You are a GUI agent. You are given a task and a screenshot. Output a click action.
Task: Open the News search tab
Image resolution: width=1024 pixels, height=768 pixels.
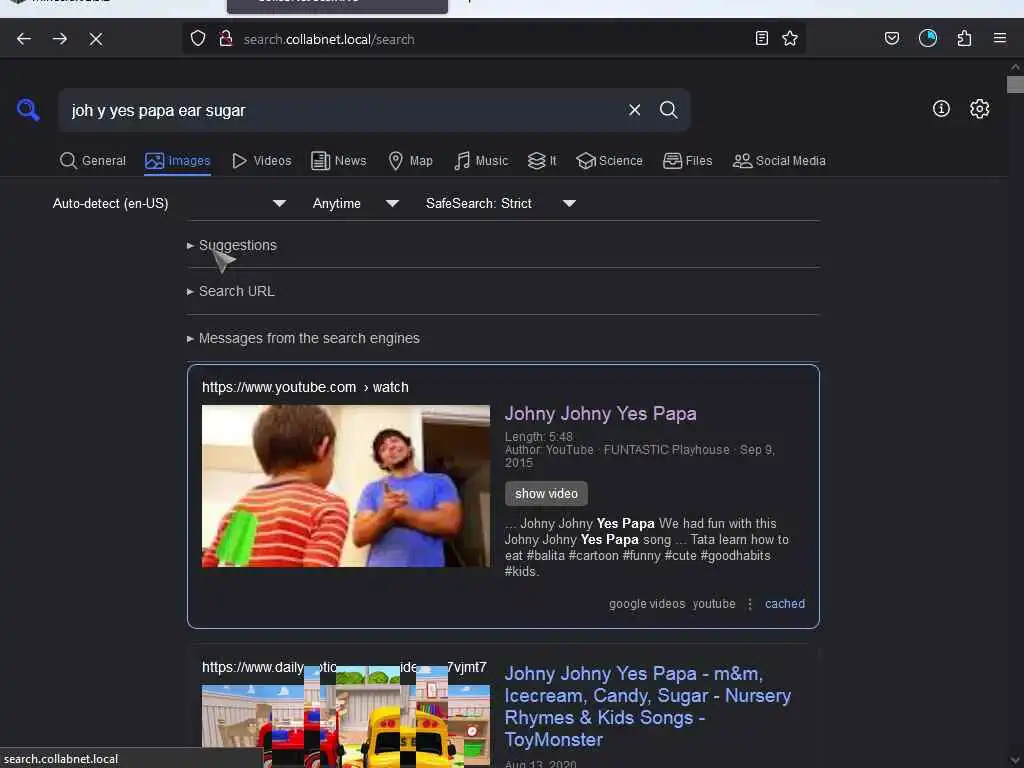point(339,161)
